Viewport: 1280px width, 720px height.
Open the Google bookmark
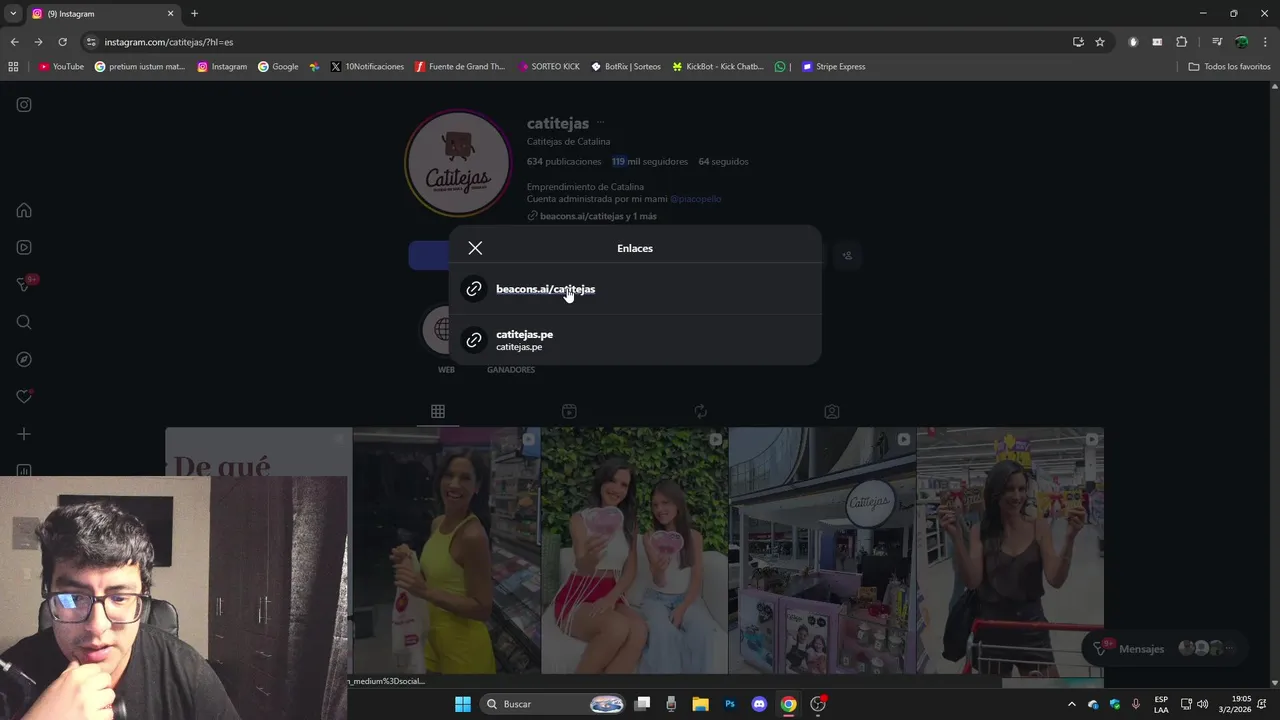pyautogui.click(x=278, y=67)
